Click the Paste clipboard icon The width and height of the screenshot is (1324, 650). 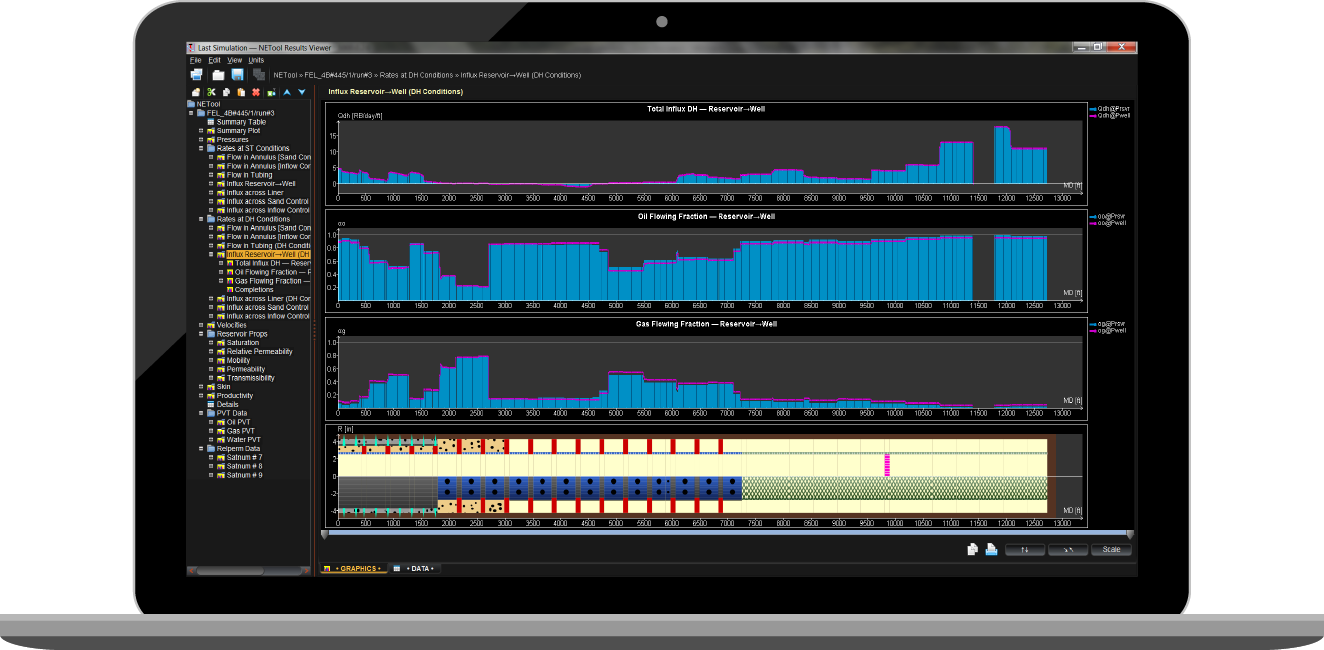click(241, 92)
